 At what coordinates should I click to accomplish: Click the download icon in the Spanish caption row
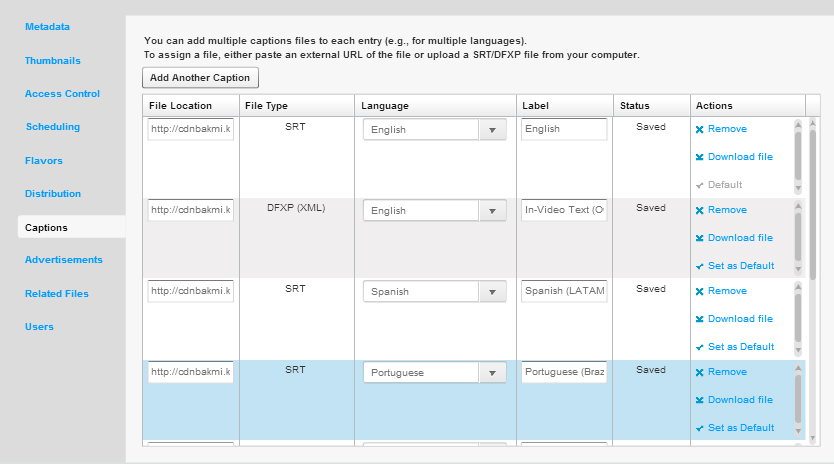pyautogui.click(x=699, y=319)
